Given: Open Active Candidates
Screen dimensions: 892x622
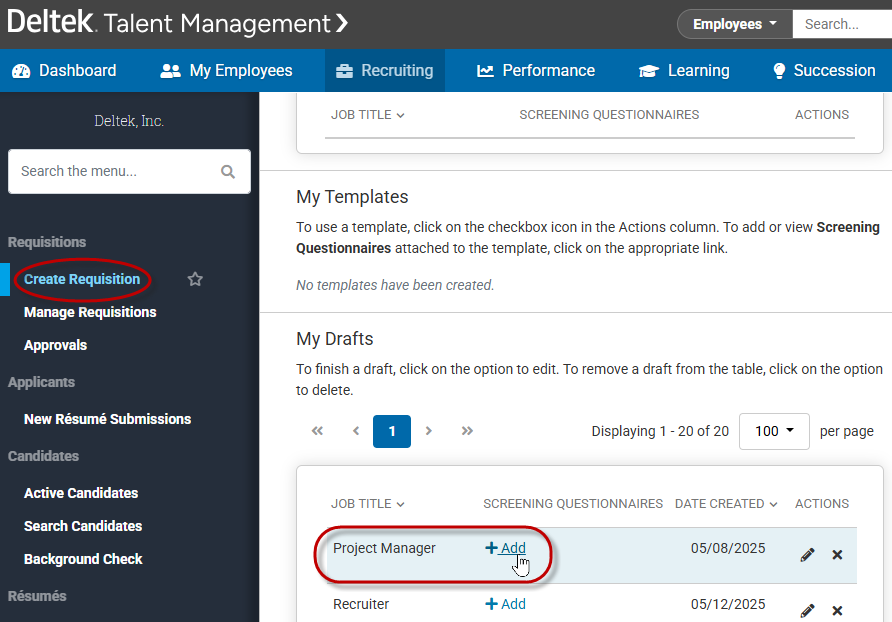Looking at the screenshot, I should click(x=81, y=493).
